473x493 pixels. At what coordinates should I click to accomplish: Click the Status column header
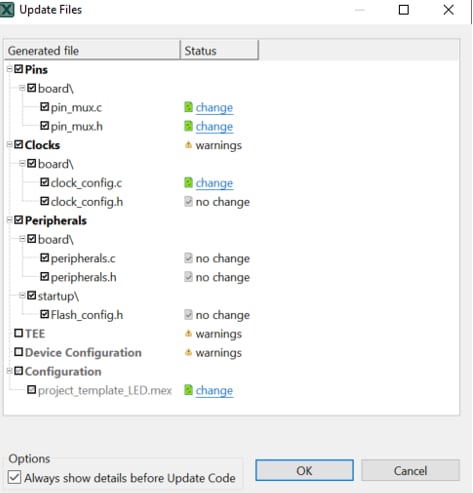point(219,51)
